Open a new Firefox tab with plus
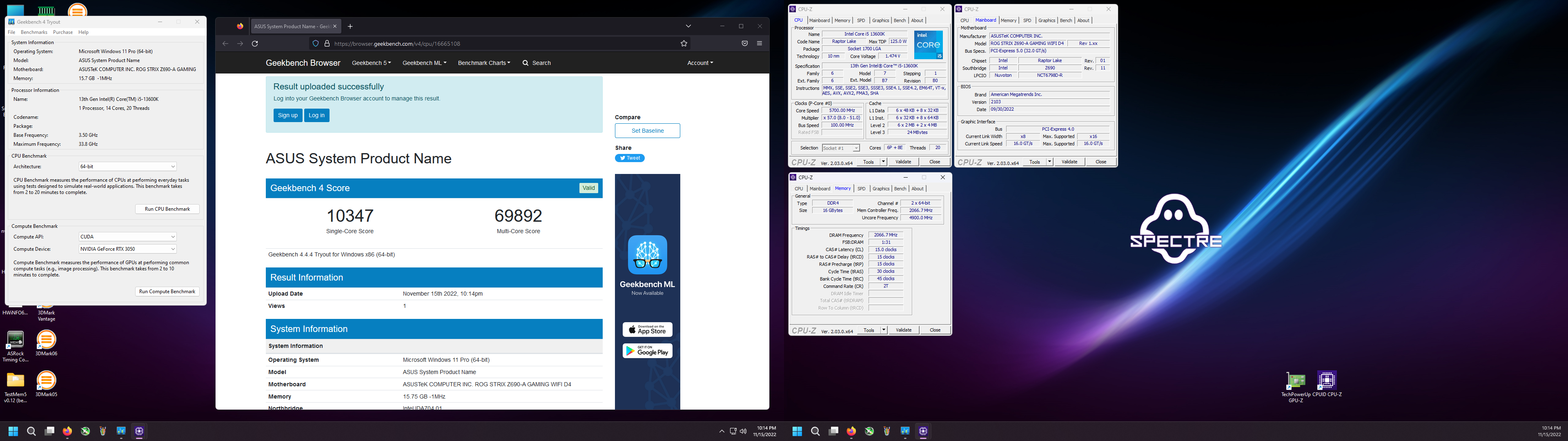 350,26
